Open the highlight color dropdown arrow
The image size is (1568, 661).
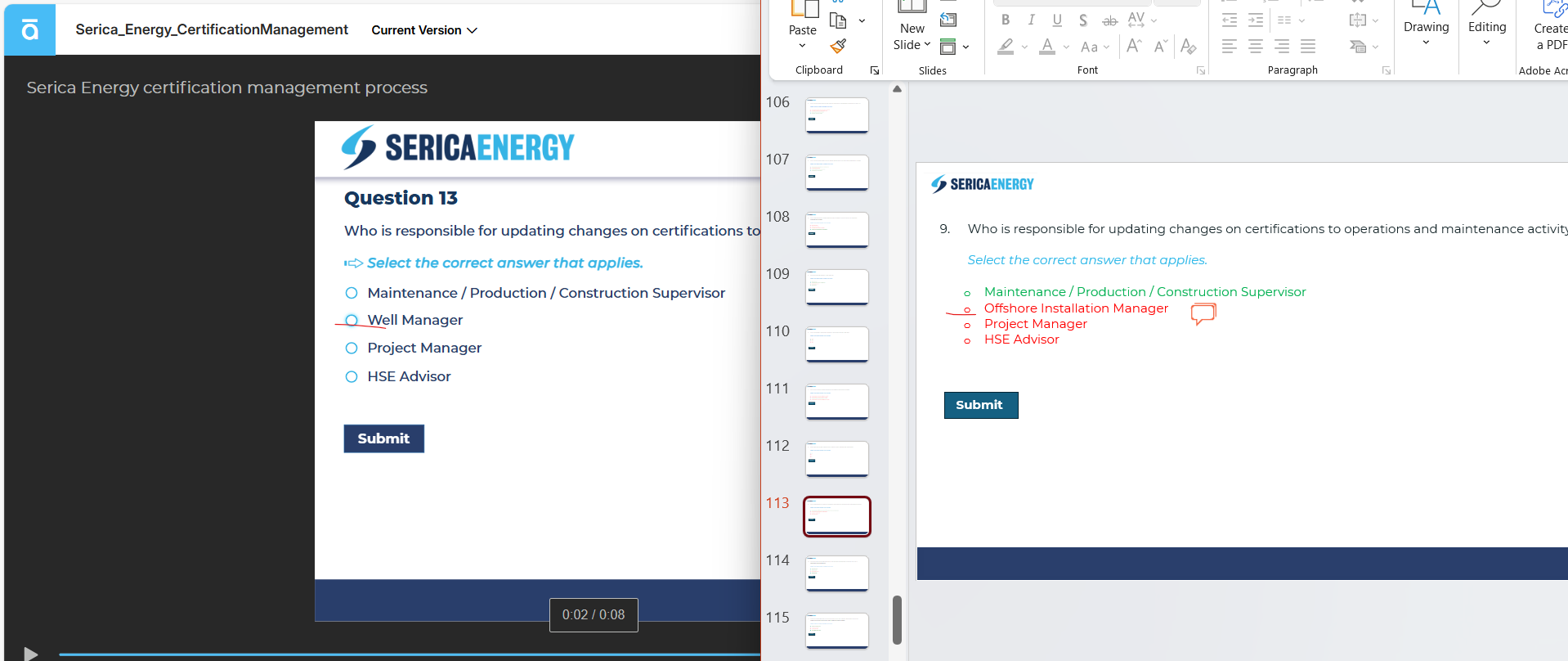coord(1024,47)
